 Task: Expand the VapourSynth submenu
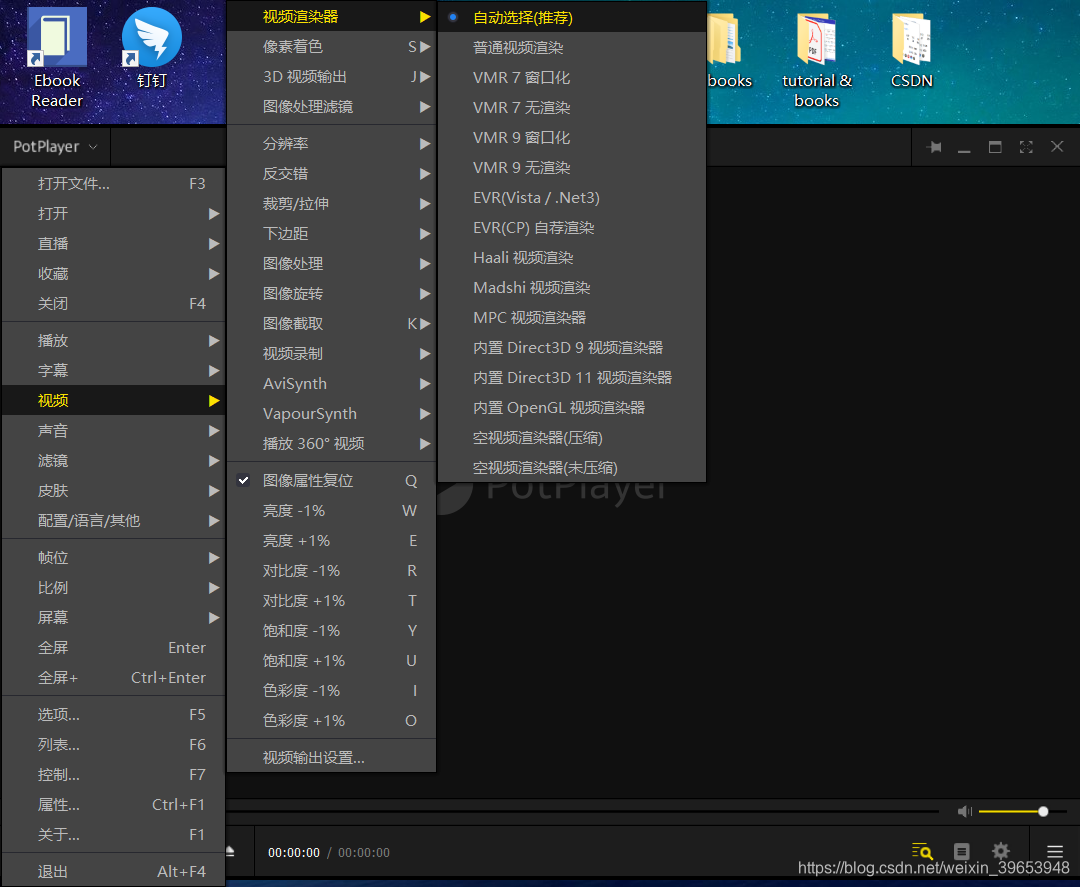331,414
